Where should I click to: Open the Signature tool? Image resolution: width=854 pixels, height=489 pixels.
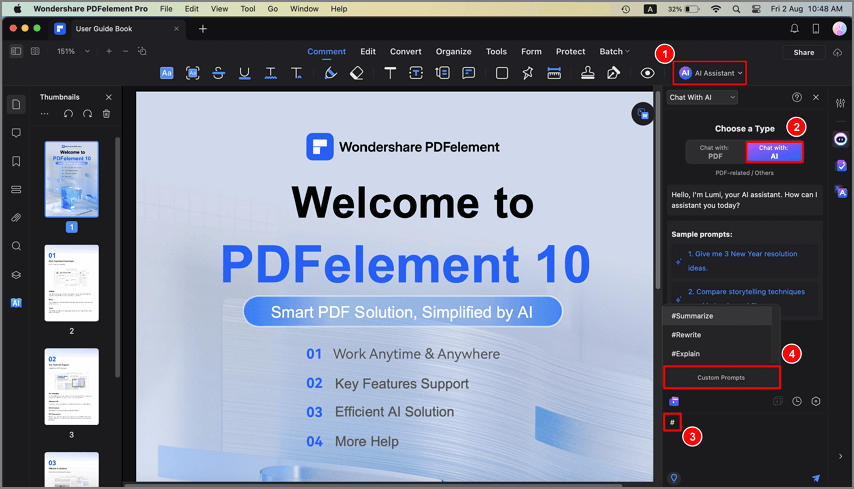tap(614, 73)
